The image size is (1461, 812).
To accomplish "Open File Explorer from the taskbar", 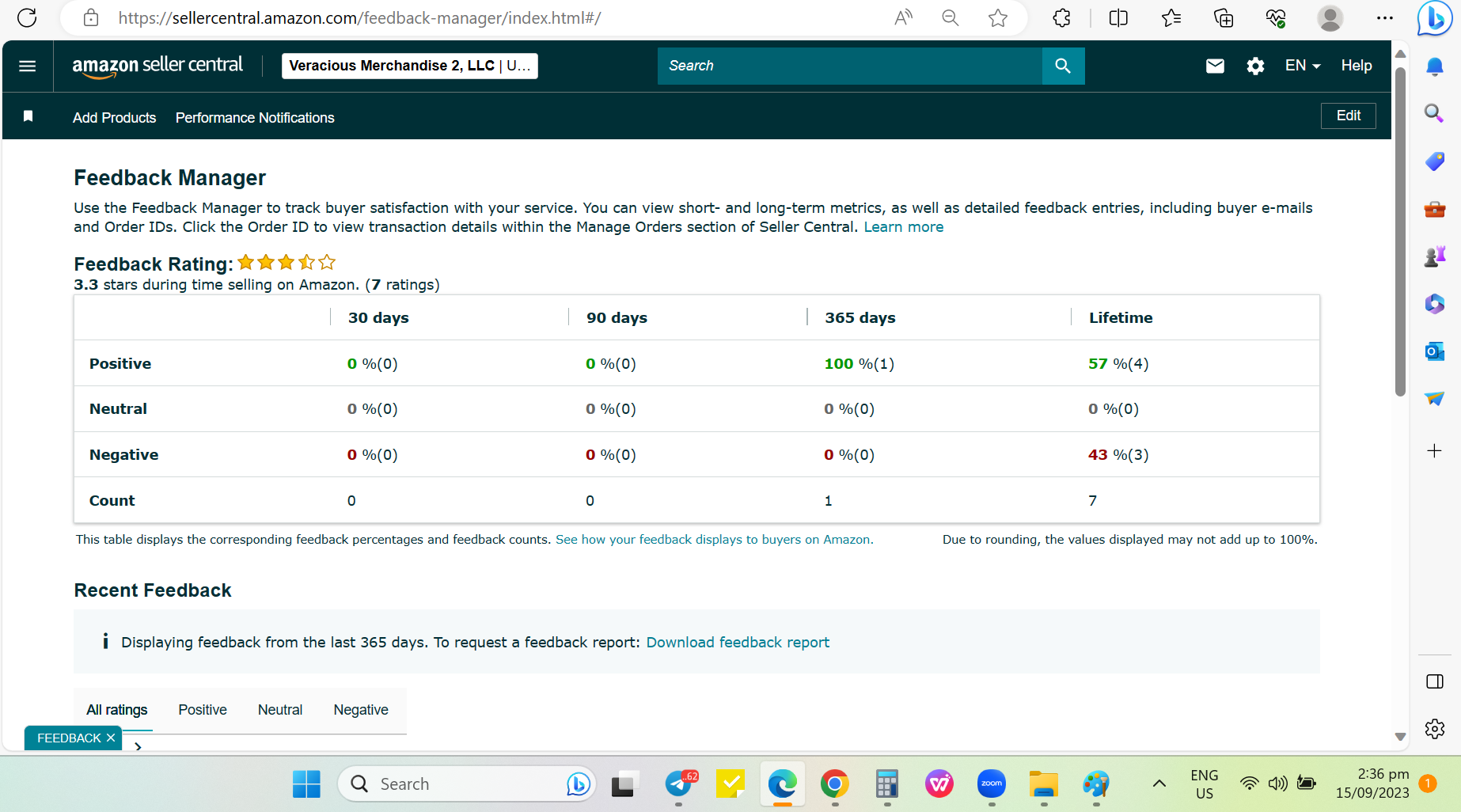I will pyautogui.click(x=1044, y=784).
